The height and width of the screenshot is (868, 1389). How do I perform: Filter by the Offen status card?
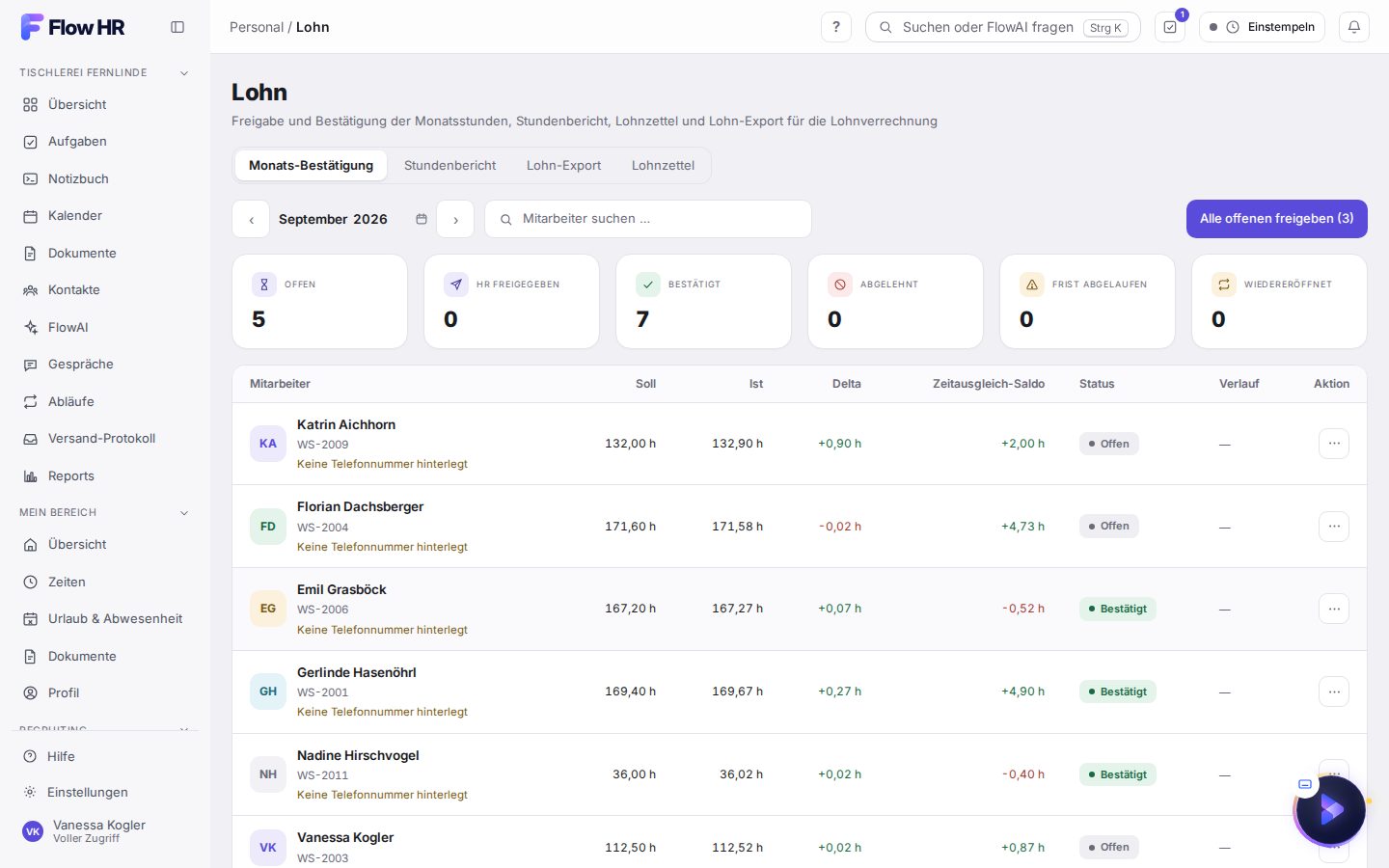[319, 302]
